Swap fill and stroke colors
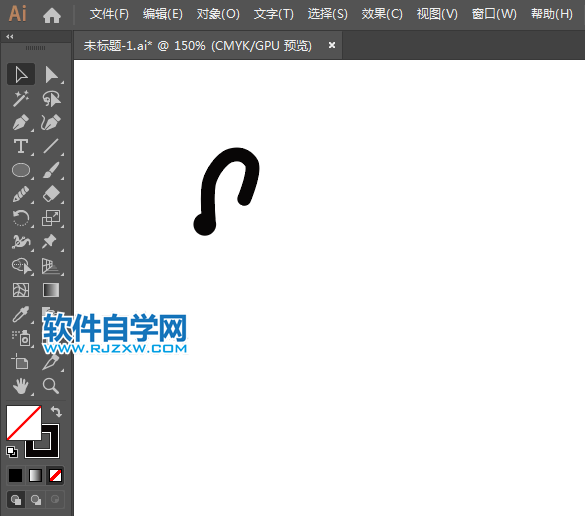 point(56,412)
